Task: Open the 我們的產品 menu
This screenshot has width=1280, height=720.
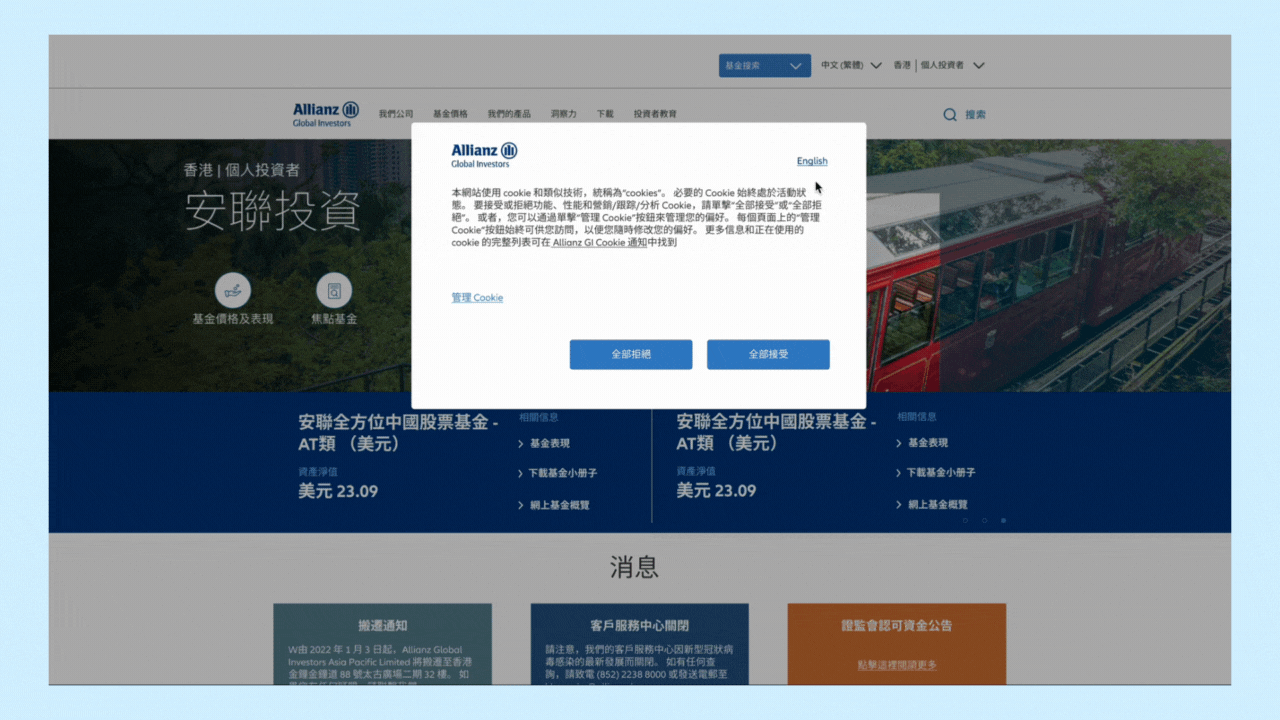Action: 509,114
